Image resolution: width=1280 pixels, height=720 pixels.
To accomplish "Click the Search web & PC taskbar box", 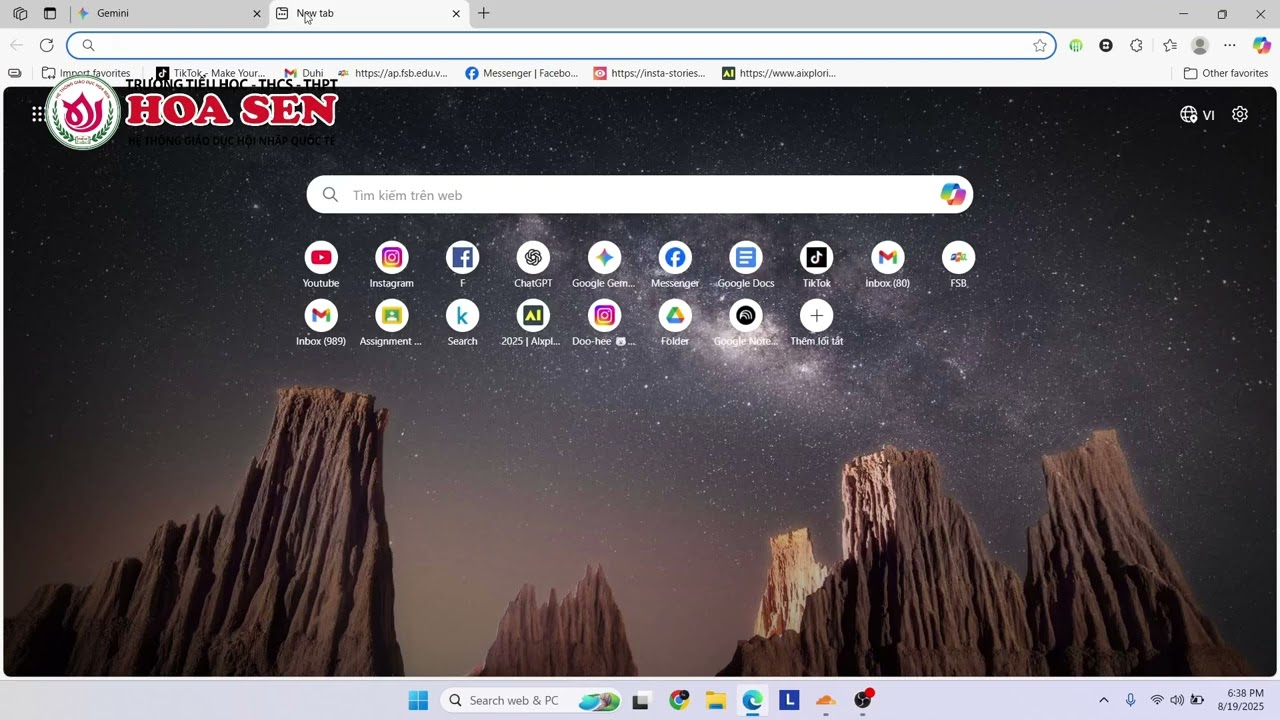I will 531,700.
